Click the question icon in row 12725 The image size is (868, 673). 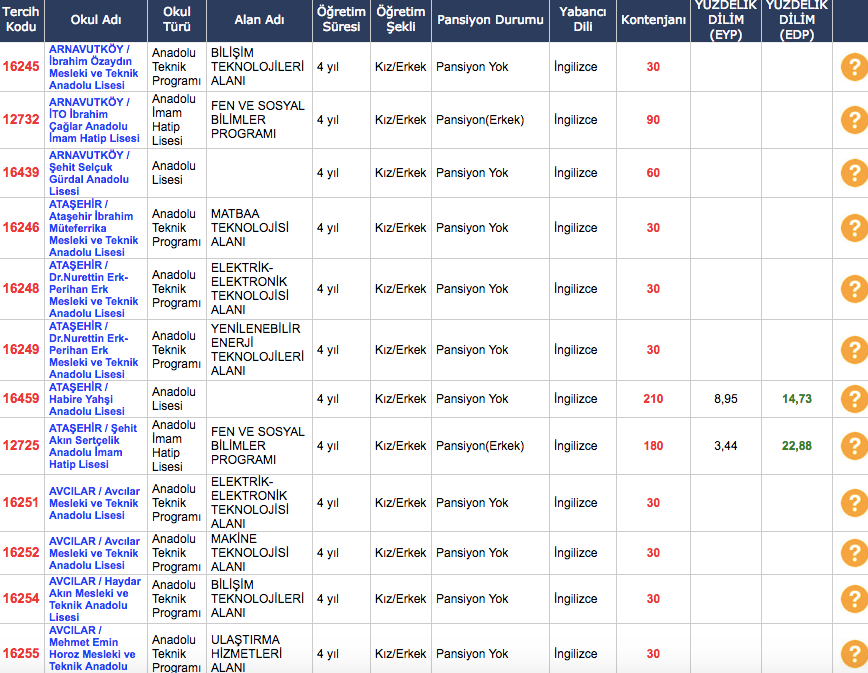853,446
